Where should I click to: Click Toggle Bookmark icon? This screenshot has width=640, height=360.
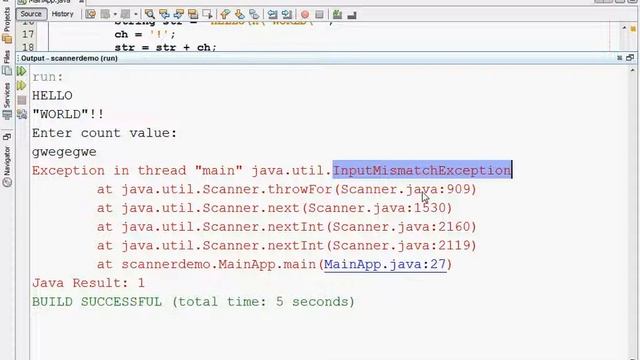pos(254,15)
